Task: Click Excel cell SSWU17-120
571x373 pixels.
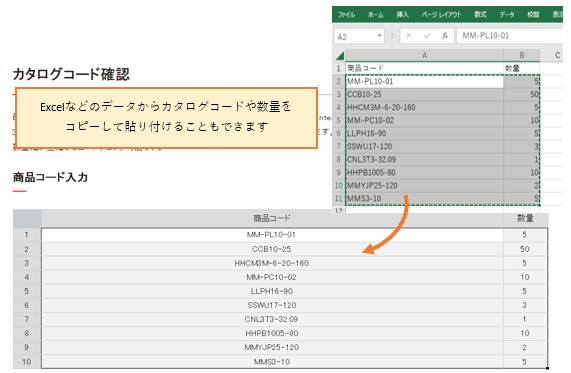Action: (424, 146)
